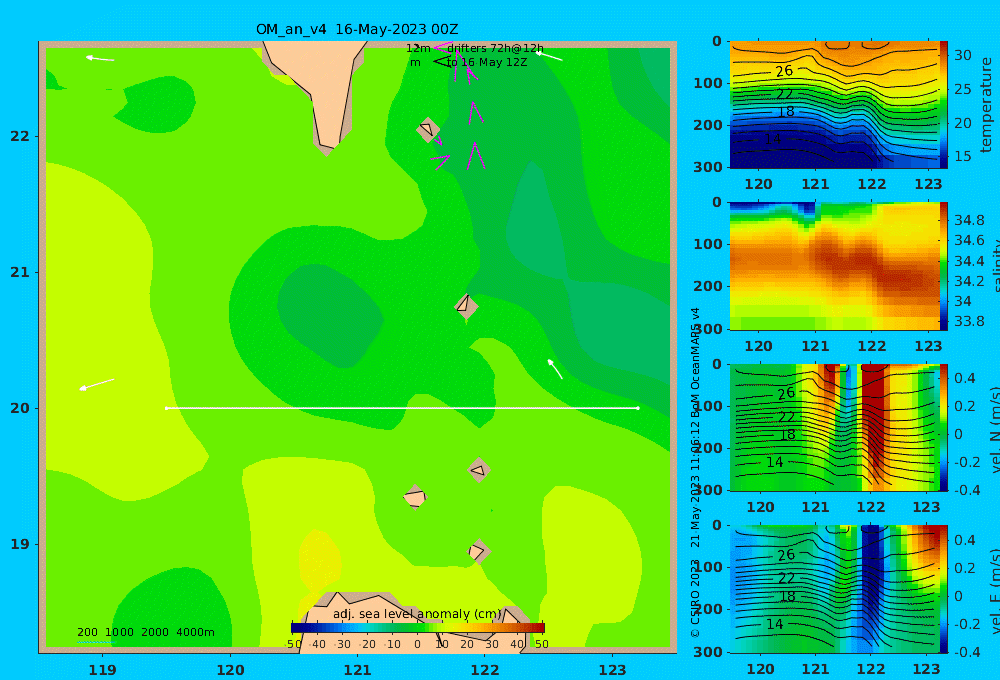Click the 26 contour label in temperature panel
The width and height of the screenshot is (1000, 680).
pyautogui.click(x=784, y=71)
